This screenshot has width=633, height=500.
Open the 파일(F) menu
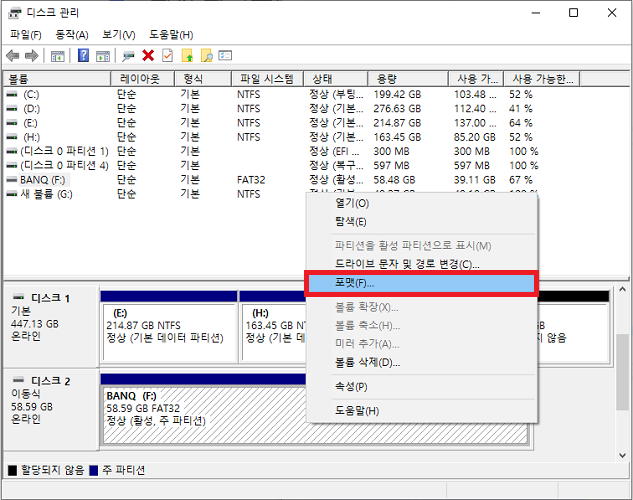[x=26, y=35]
